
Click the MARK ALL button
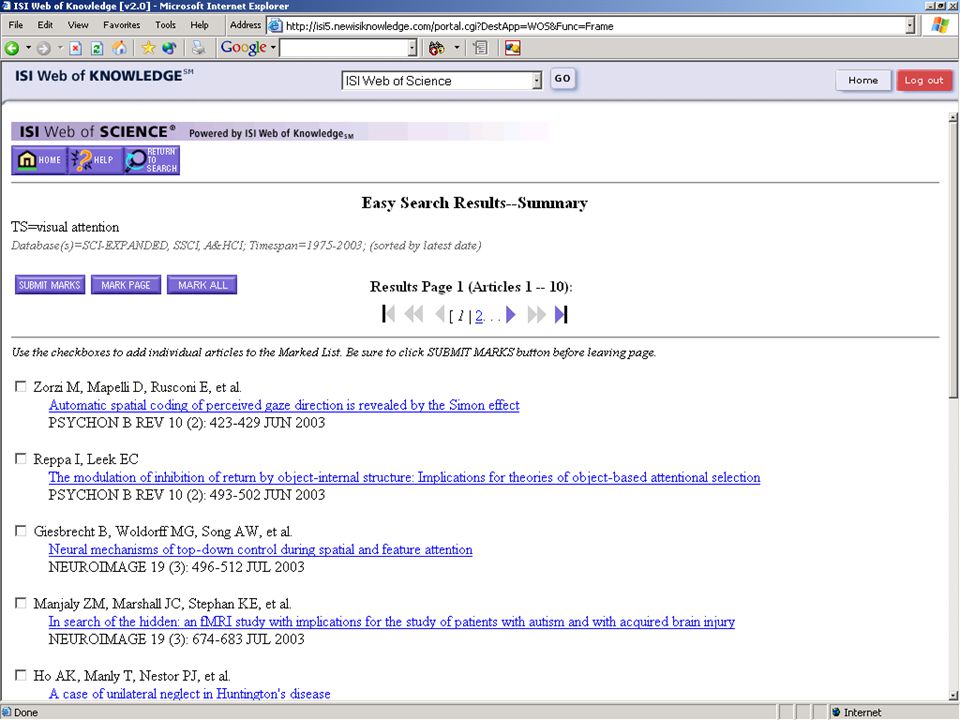pos(202,285)
